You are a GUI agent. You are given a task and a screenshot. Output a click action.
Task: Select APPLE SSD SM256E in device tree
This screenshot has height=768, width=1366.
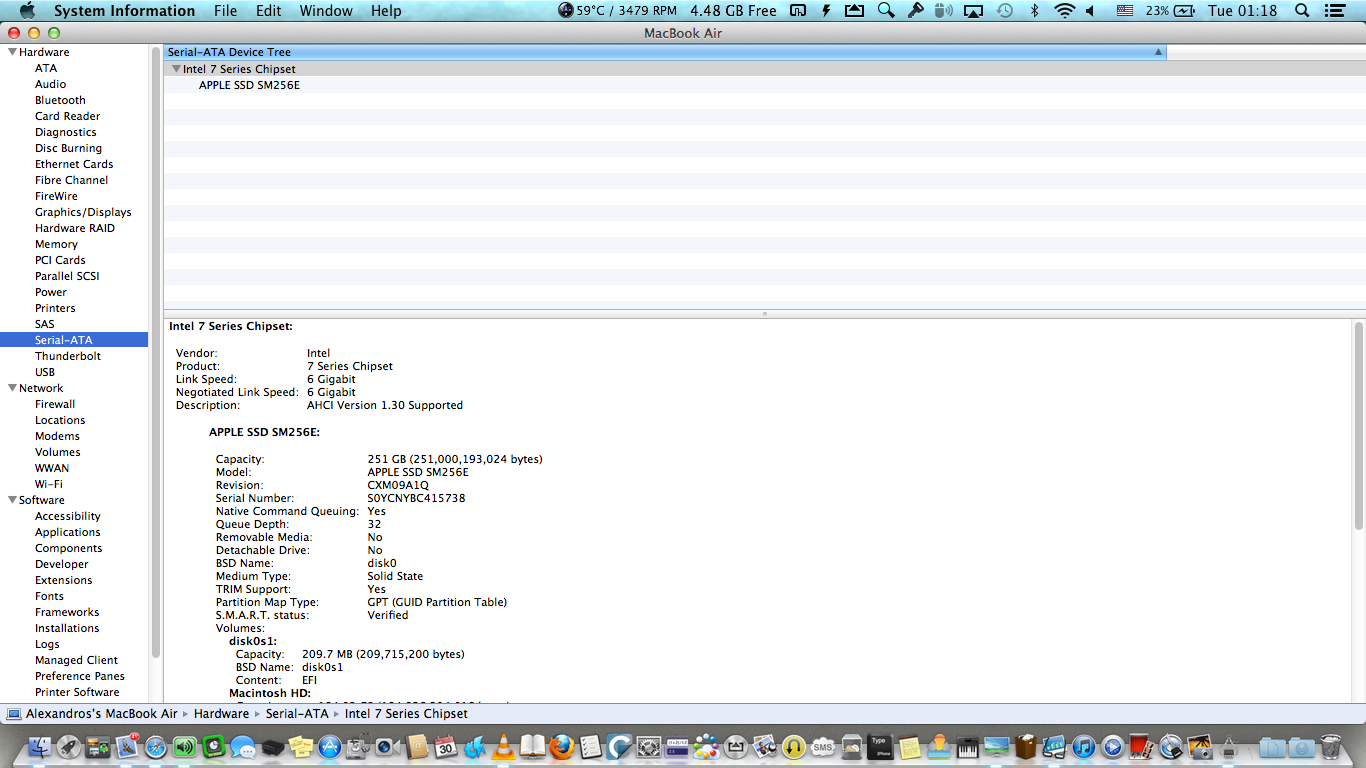(x=249, y=85)
